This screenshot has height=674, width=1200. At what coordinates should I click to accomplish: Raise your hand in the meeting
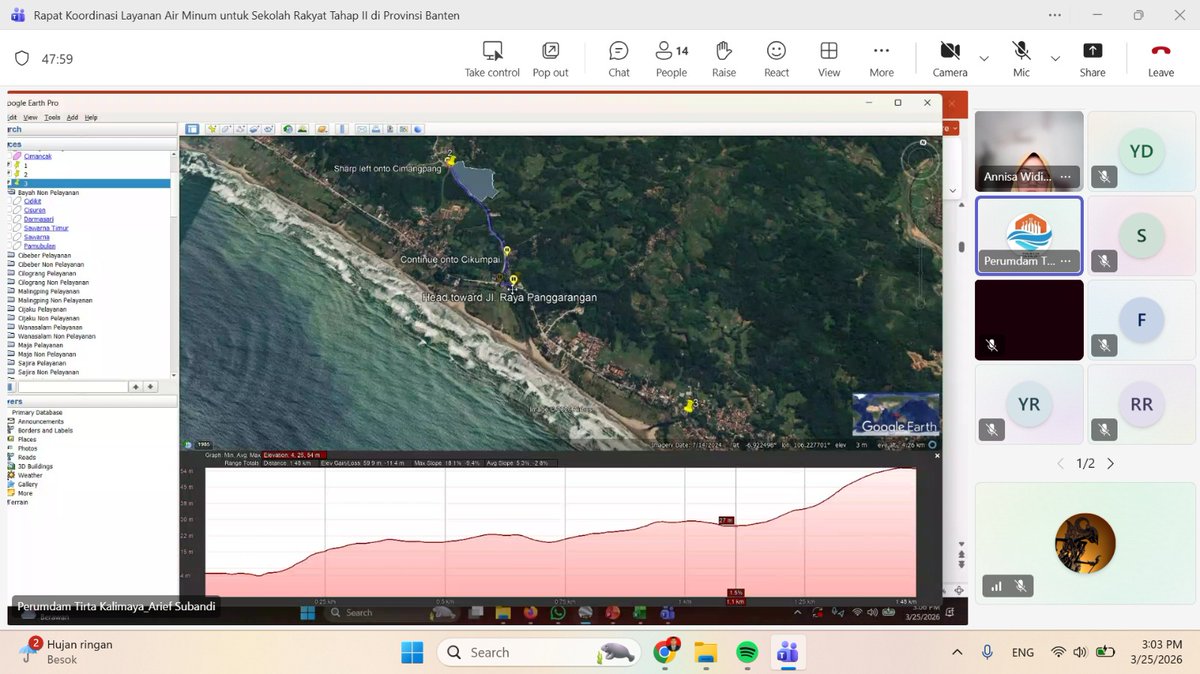click(x=724, y=59)
